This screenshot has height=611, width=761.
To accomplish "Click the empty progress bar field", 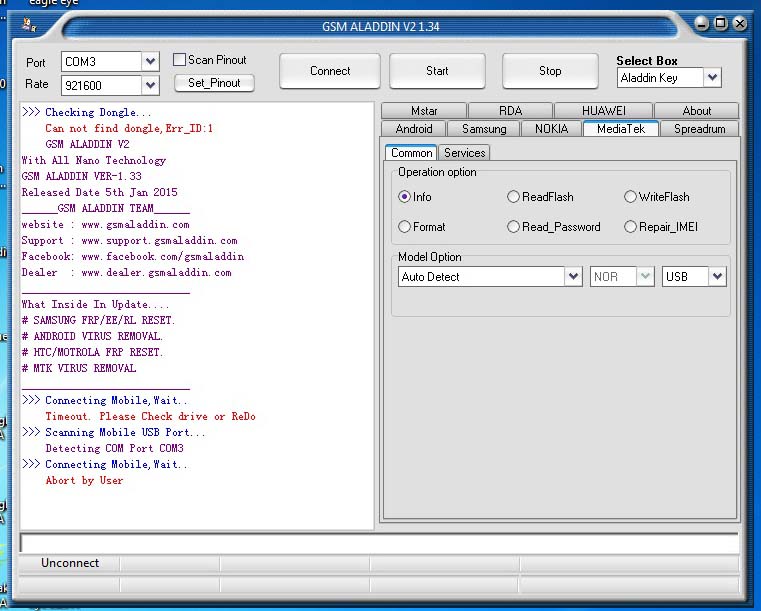I will (x=379, y=543).
